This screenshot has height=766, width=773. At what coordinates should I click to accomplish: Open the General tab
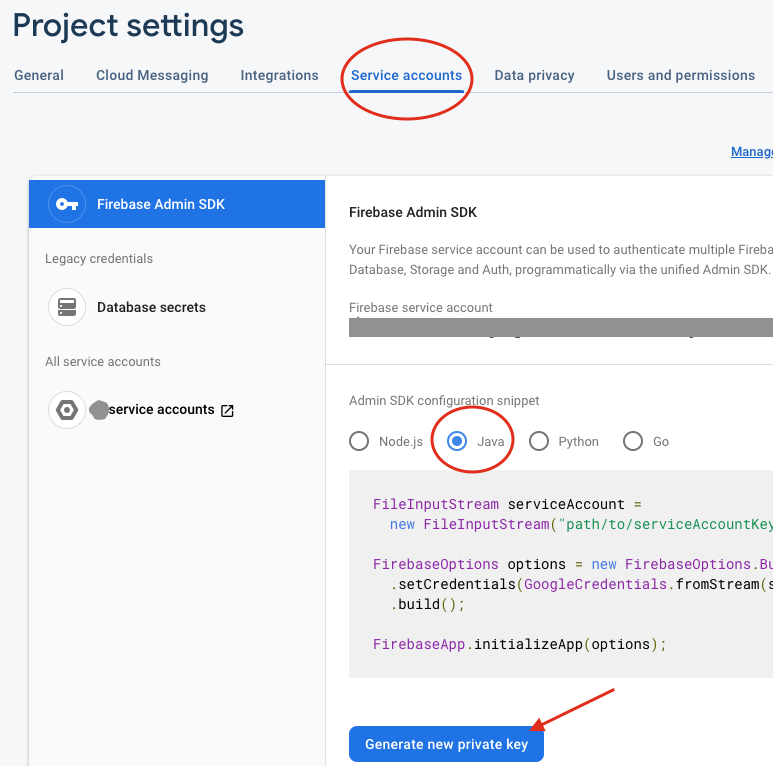(x=39, y=75)
